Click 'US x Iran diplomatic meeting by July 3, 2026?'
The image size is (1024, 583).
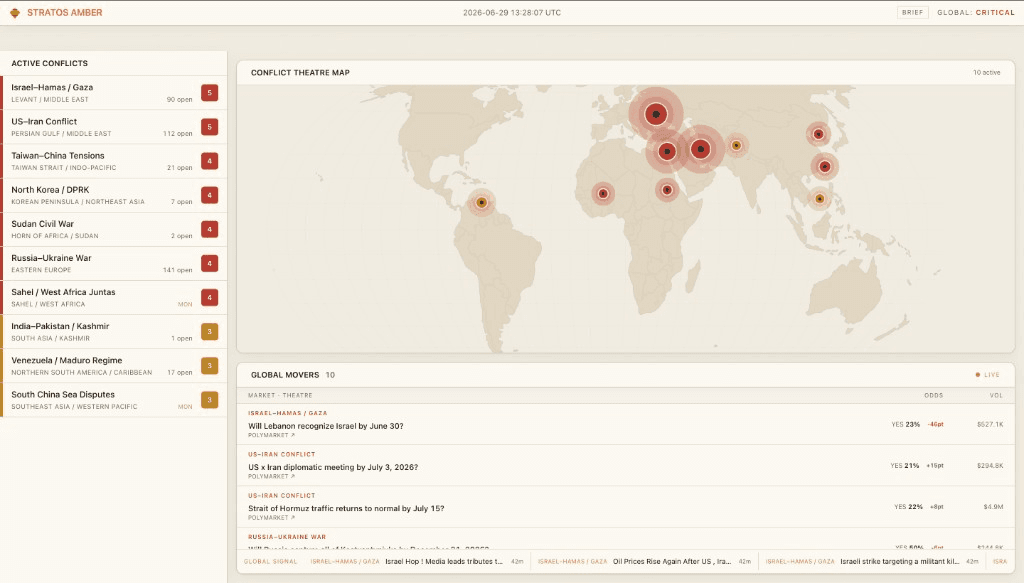pyautogui.click(x=333, y=467)
